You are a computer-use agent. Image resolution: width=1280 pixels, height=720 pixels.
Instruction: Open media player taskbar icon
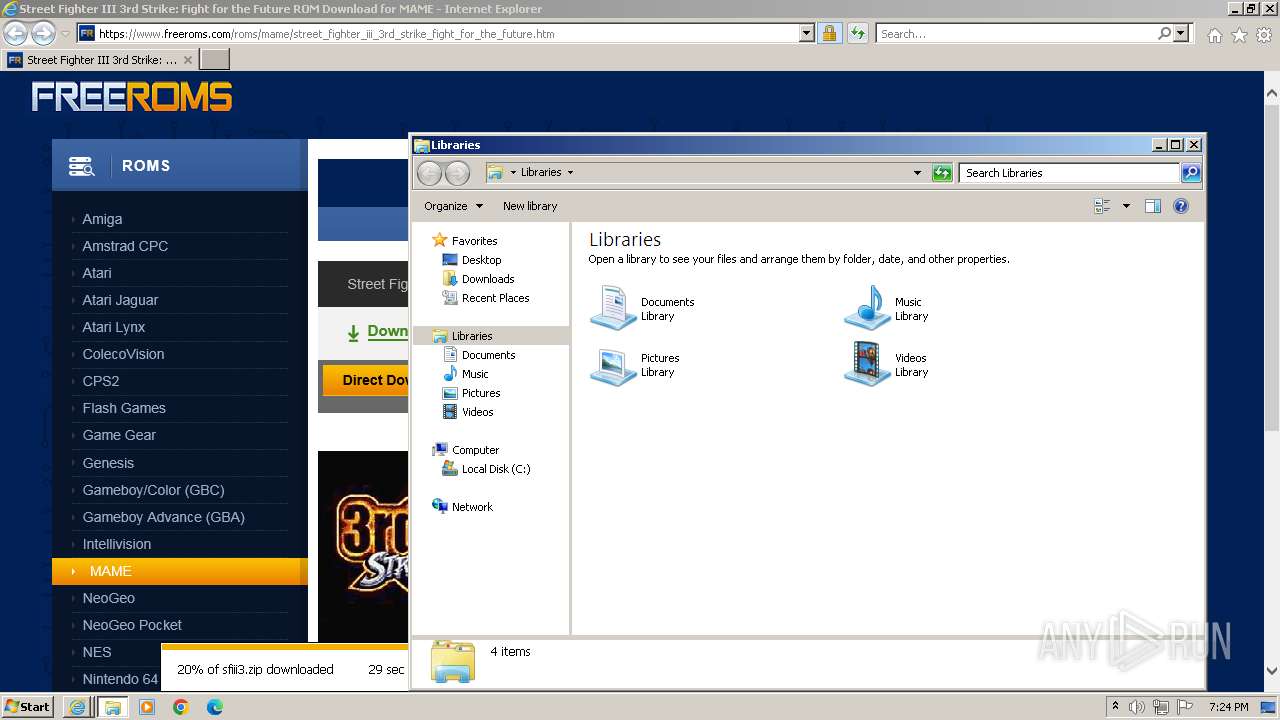147,707
